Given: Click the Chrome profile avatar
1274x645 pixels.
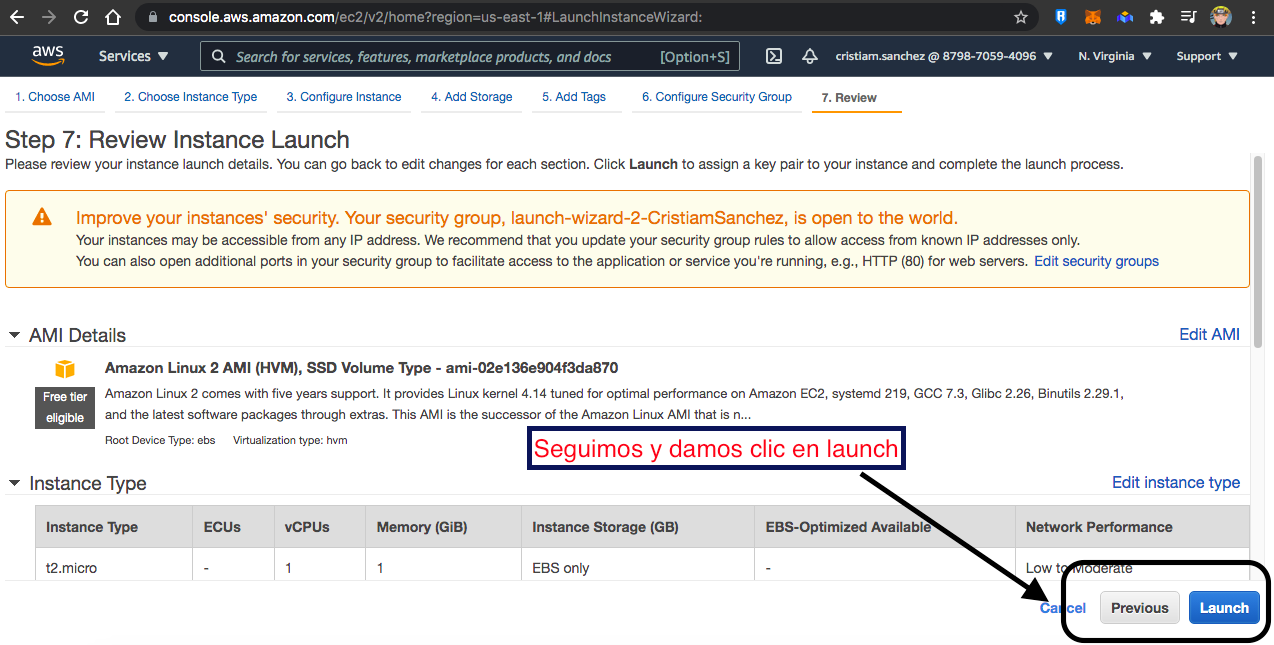Looking at the screenshot, I should coord(1220,17).
